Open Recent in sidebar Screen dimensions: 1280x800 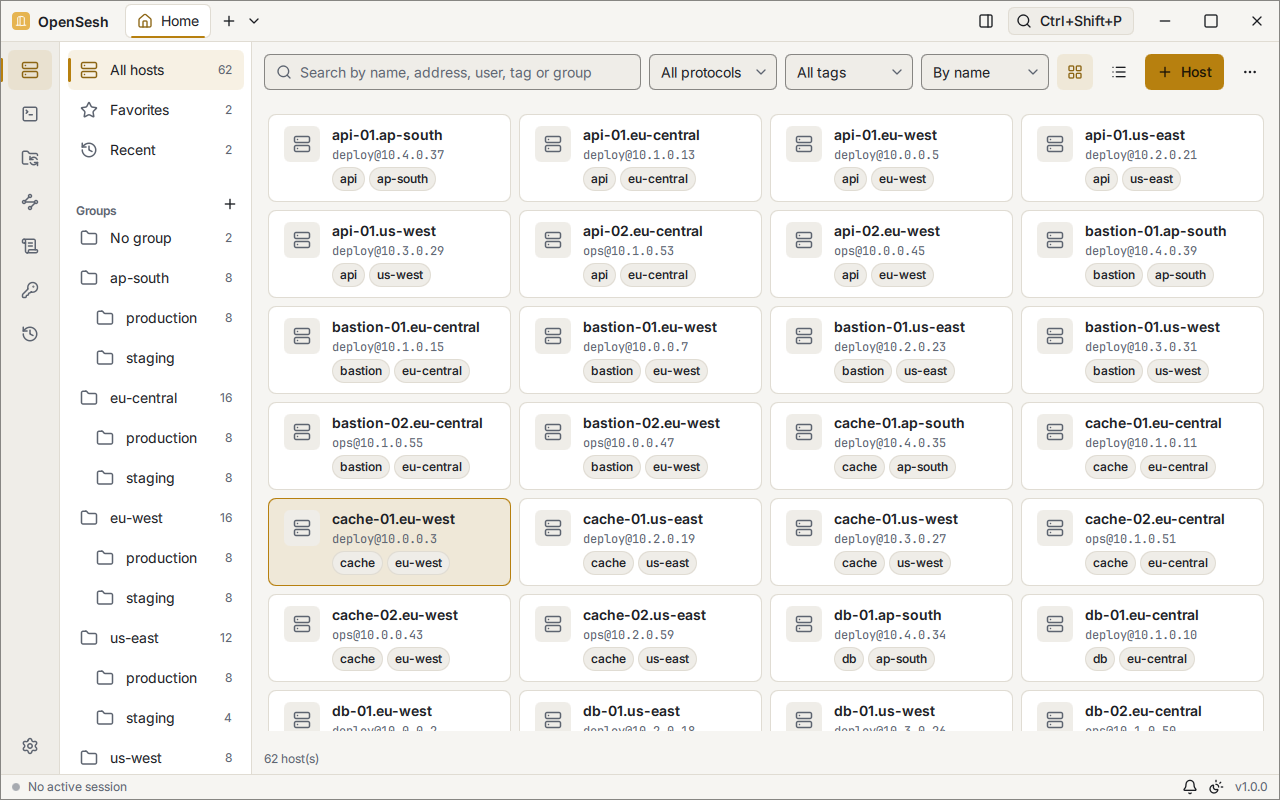(x=156, y=150)
